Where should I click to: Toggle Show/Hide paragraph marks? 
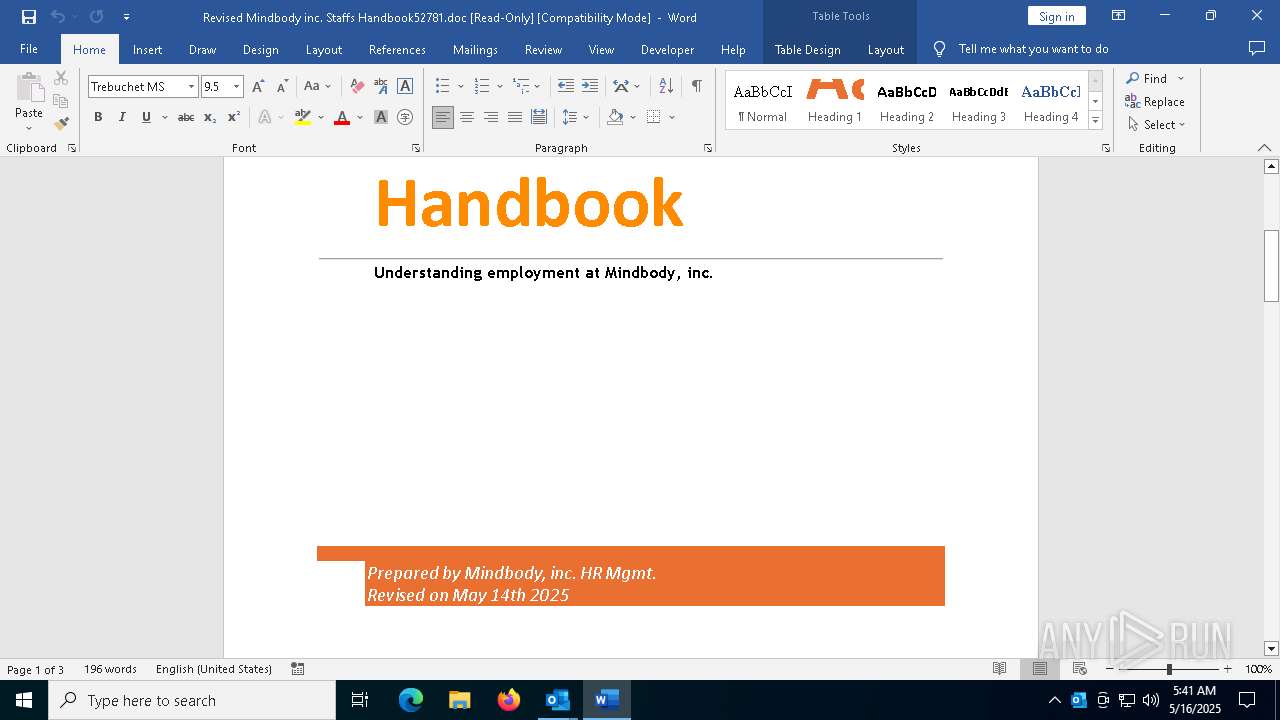tap(696, 87)
